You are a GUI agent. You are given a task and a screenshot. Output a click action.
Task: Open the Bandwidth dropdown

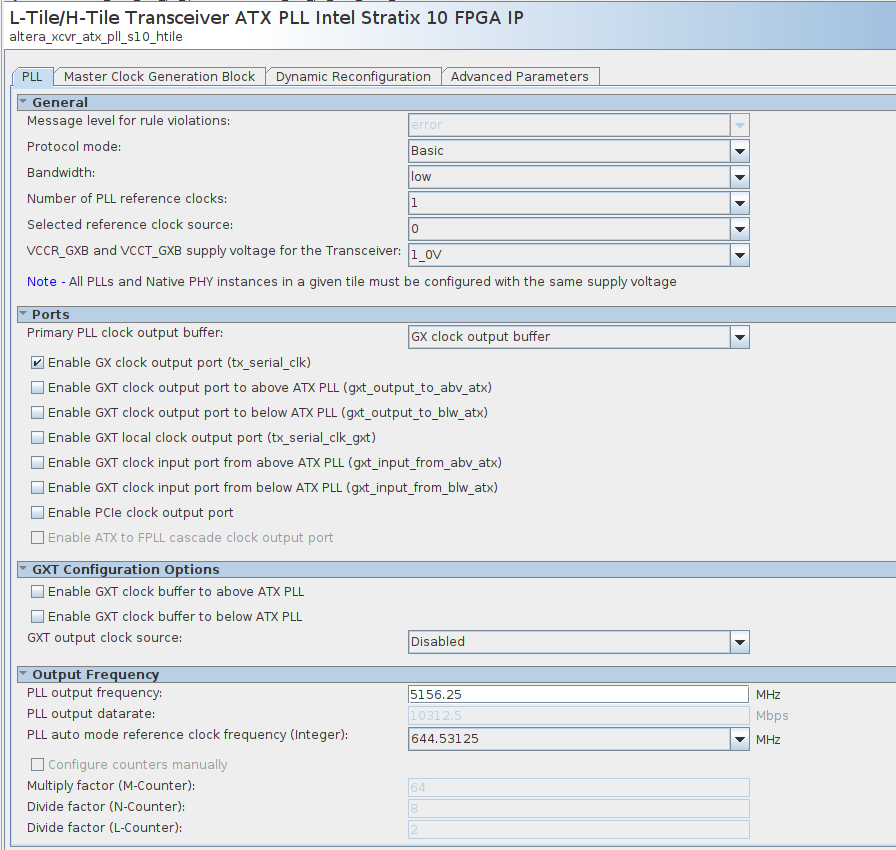click(x=578, y=177)
